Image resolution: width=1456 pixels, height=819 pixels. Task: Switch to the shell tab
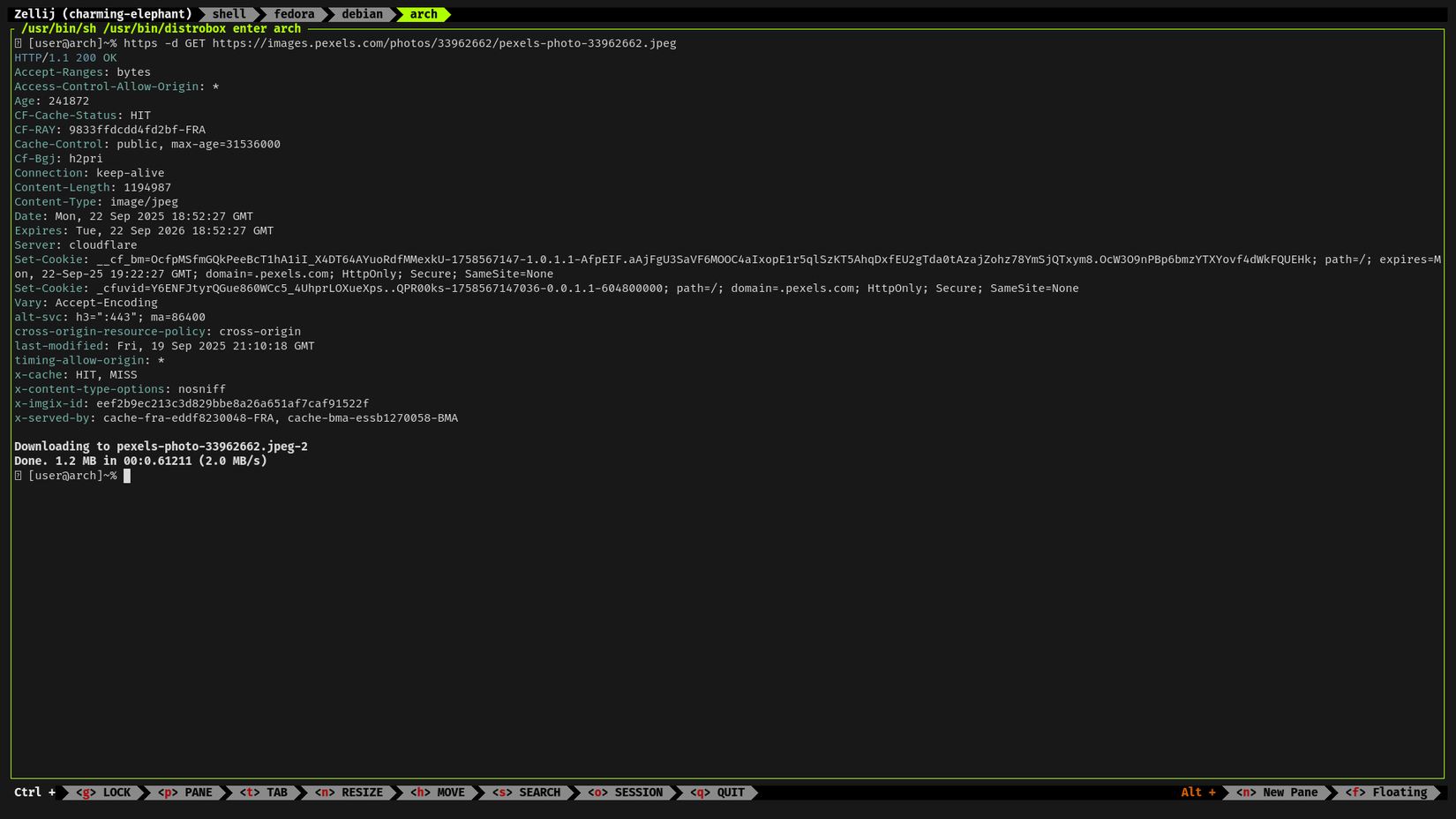point(229,14)
